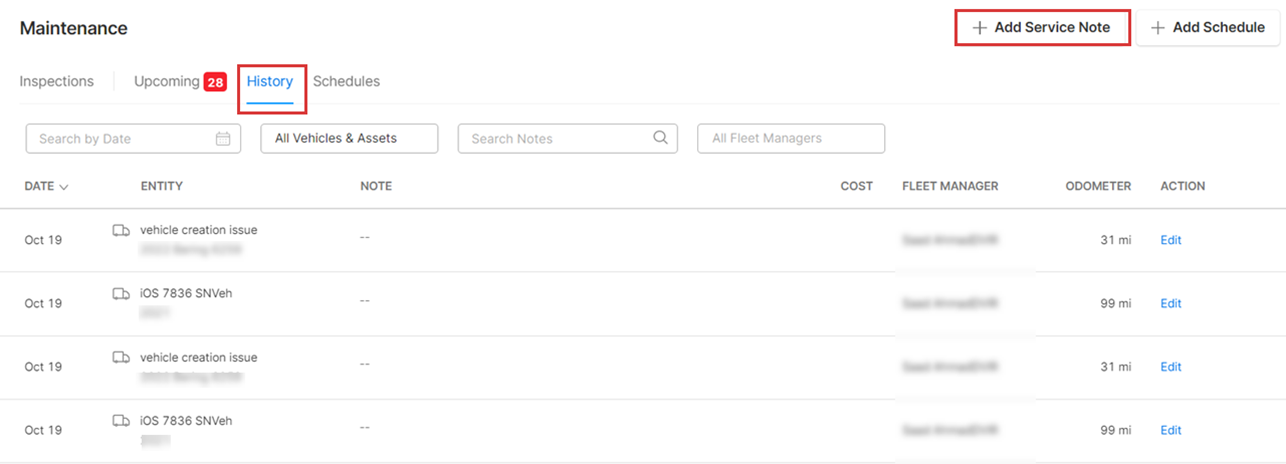
Task: Switch to the Inspections tab
Action: (57, 81)
